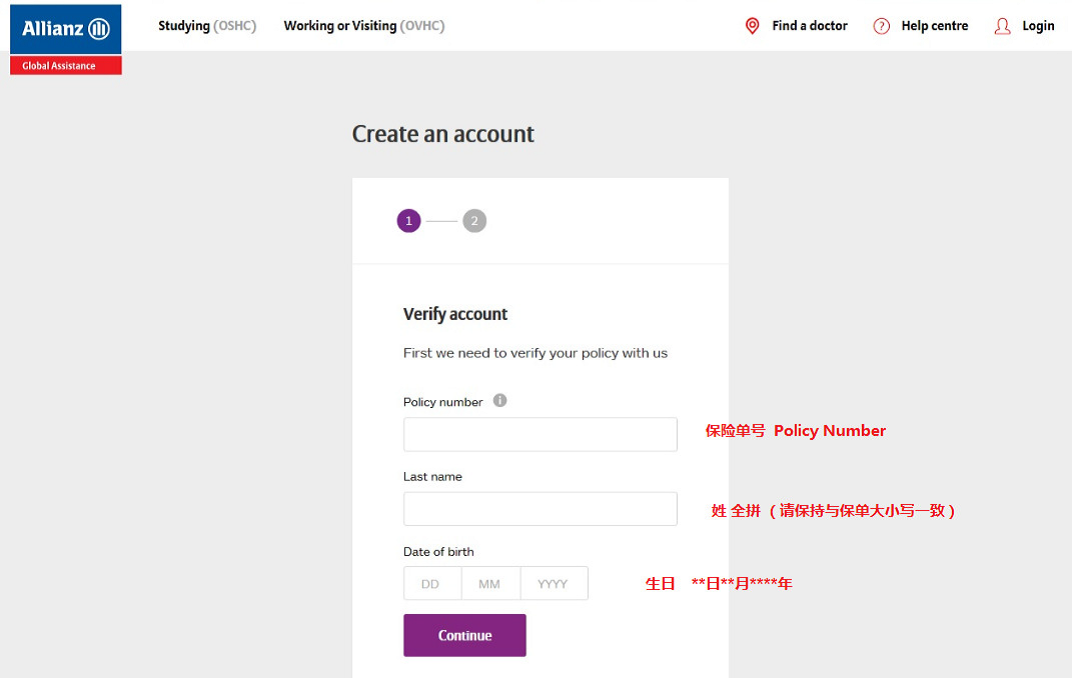Screen dimensions: 1072x678
Task: Click the DD day field
Action: (x=432, y=584)
